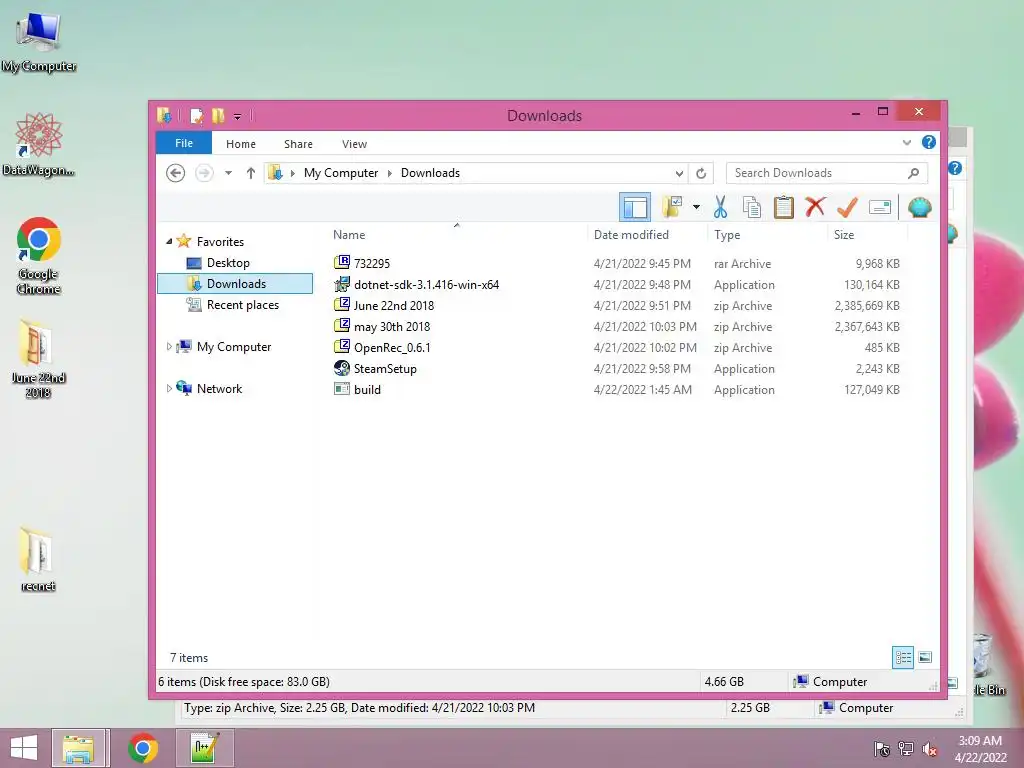Screen dimensions: 1024x768
Task: Switch to the Share ribbon tab
Action: click(298, 144)
